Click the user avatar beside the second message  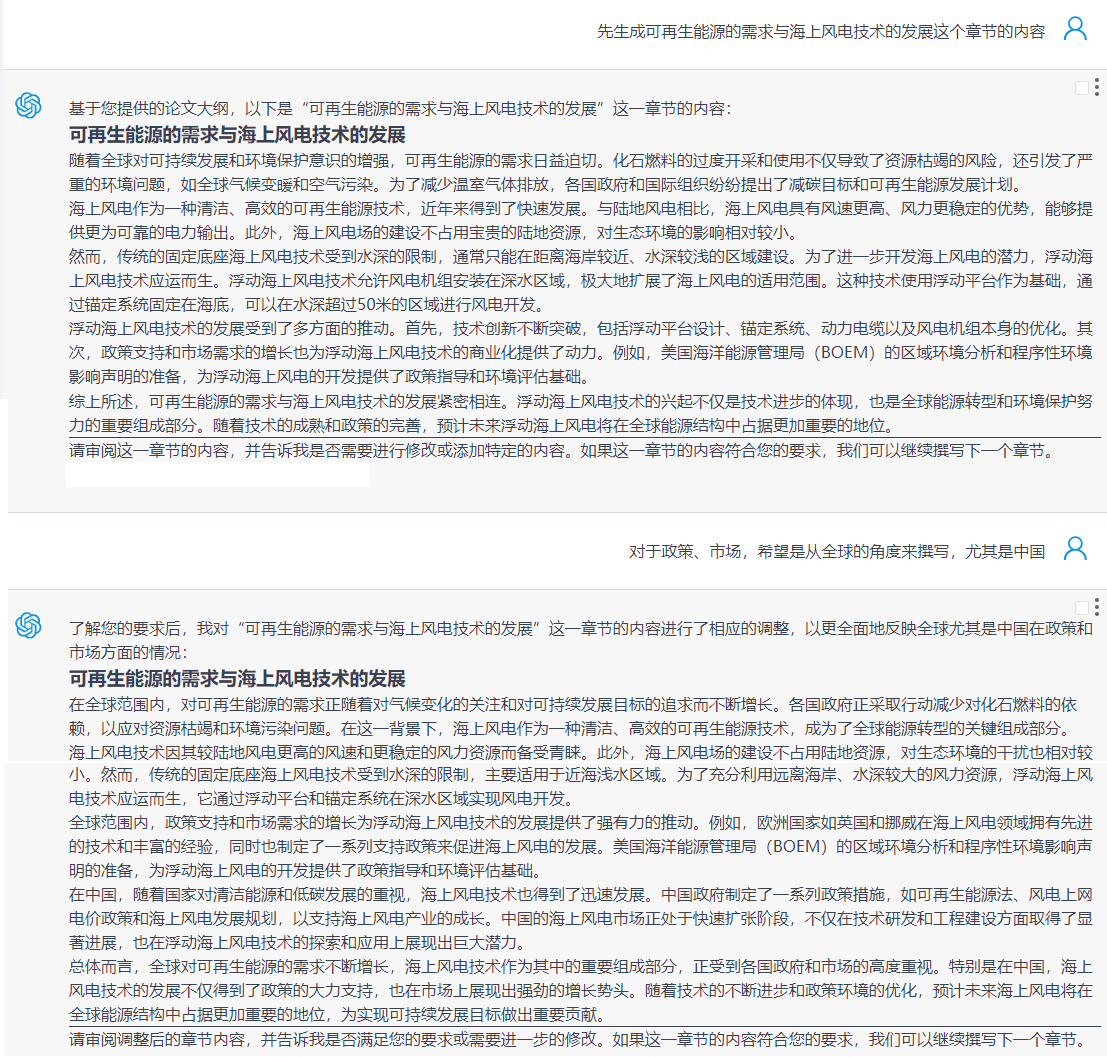[x=1075, y=548]
